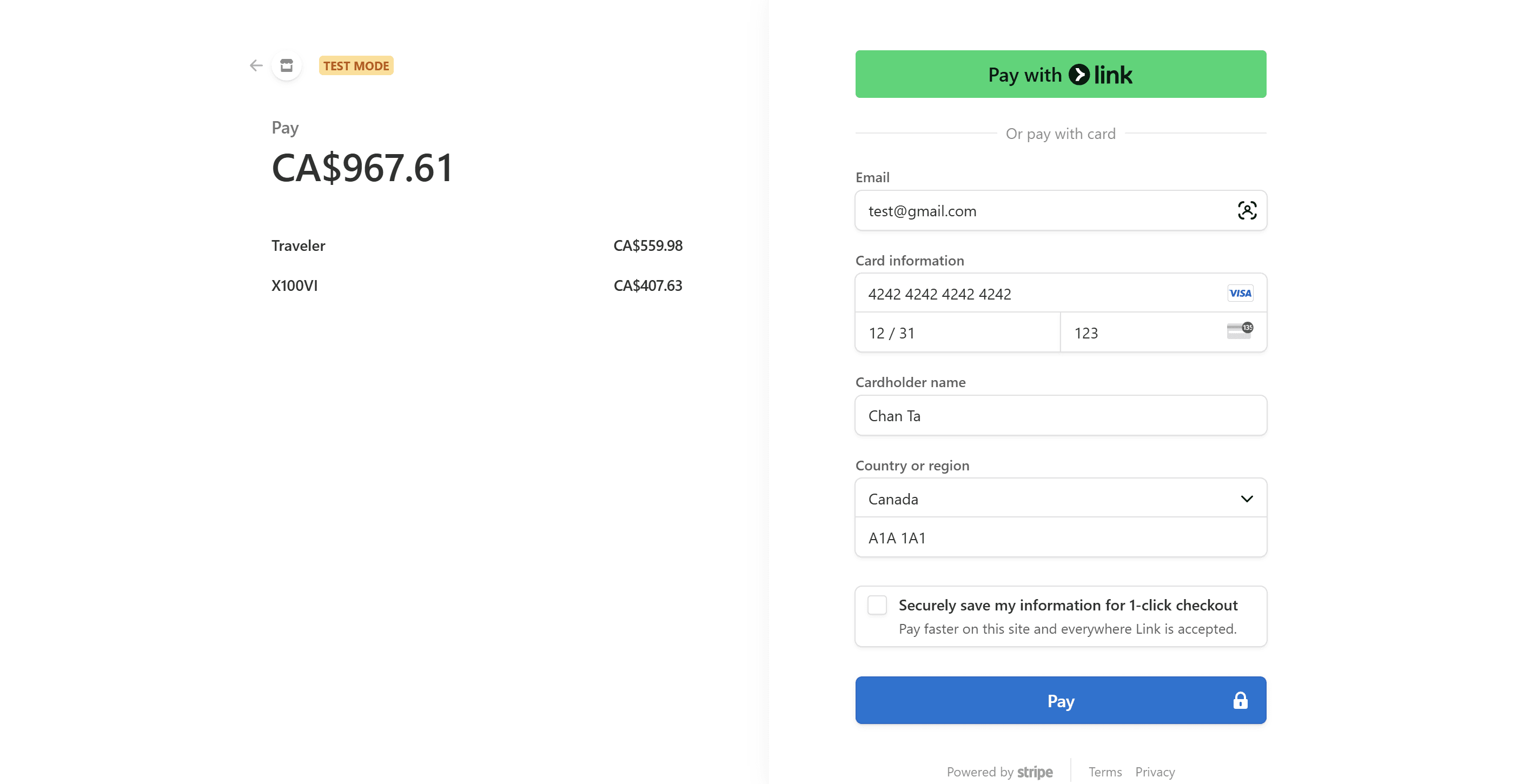Expand the Canada selector chevron

pos(1247,499)
